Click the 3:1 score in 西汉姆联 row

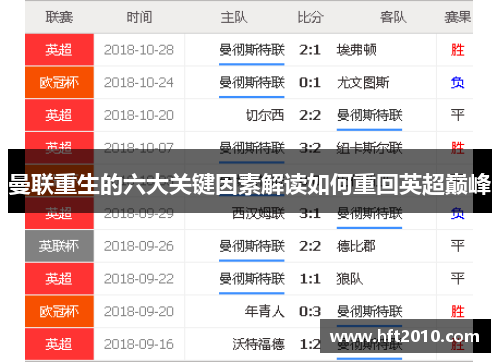[310, 213]
